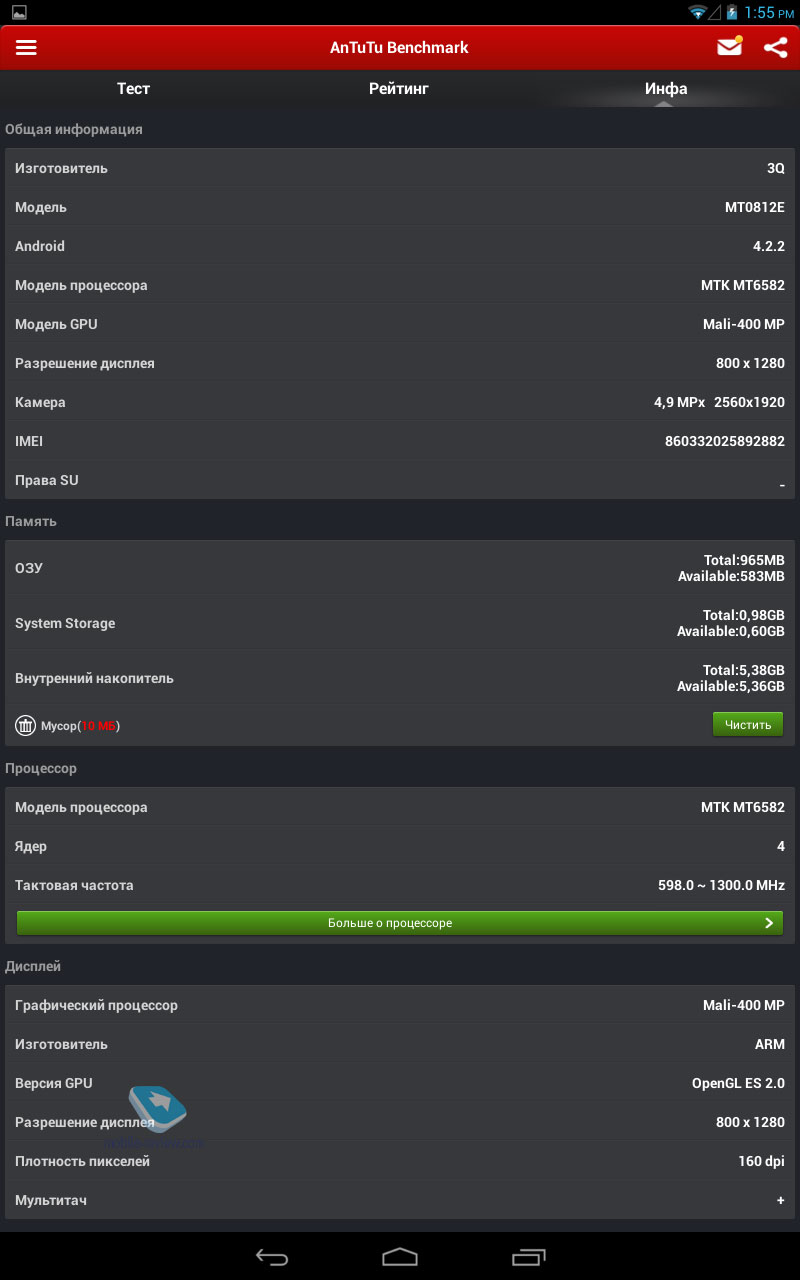Open the recent apps navigation icon
Viewport: 800px width, 1280px height.
528,1257
